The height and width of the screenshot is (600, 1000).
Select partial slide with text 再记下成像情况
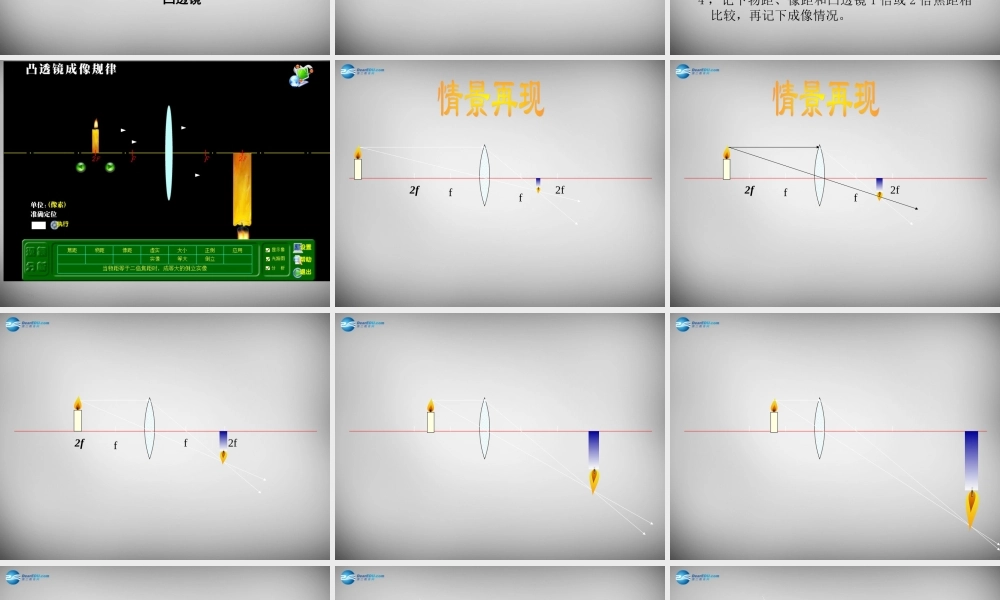click(x=835, y=26)
